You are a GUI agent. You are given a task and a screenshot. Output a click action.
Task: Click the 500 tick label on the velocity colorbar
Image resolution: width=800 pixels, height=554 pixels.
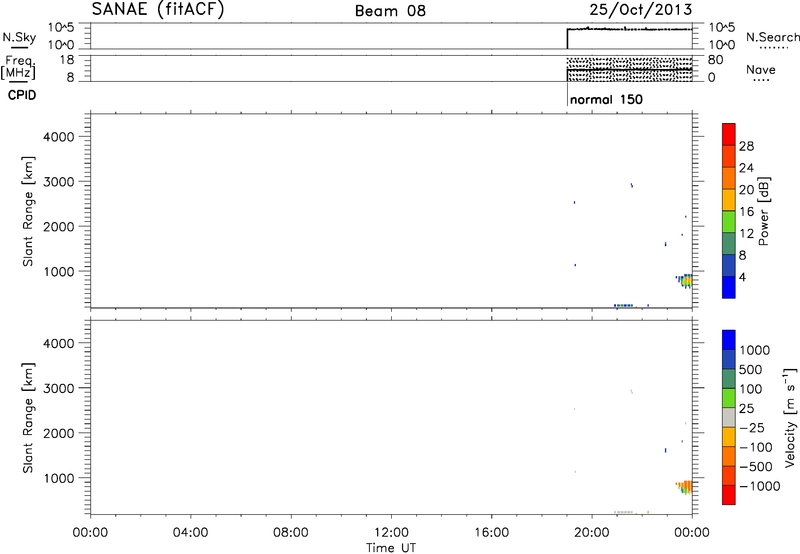(751, 369)
